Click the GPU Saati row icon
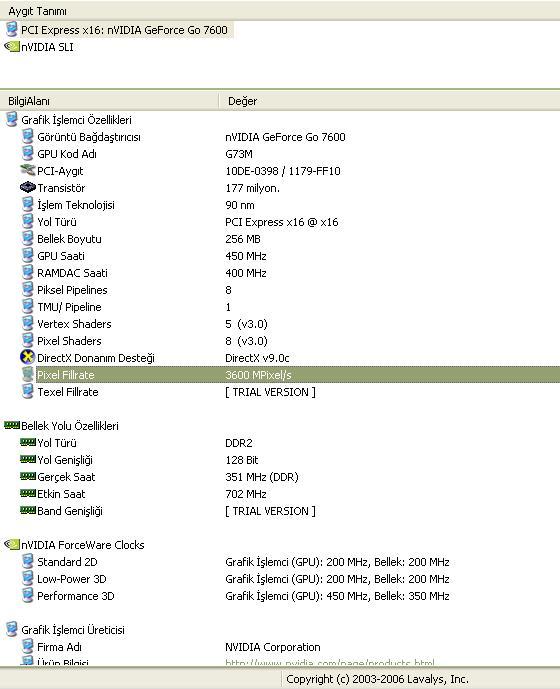This screenshot has width=560, height=689. click(27, 255)
